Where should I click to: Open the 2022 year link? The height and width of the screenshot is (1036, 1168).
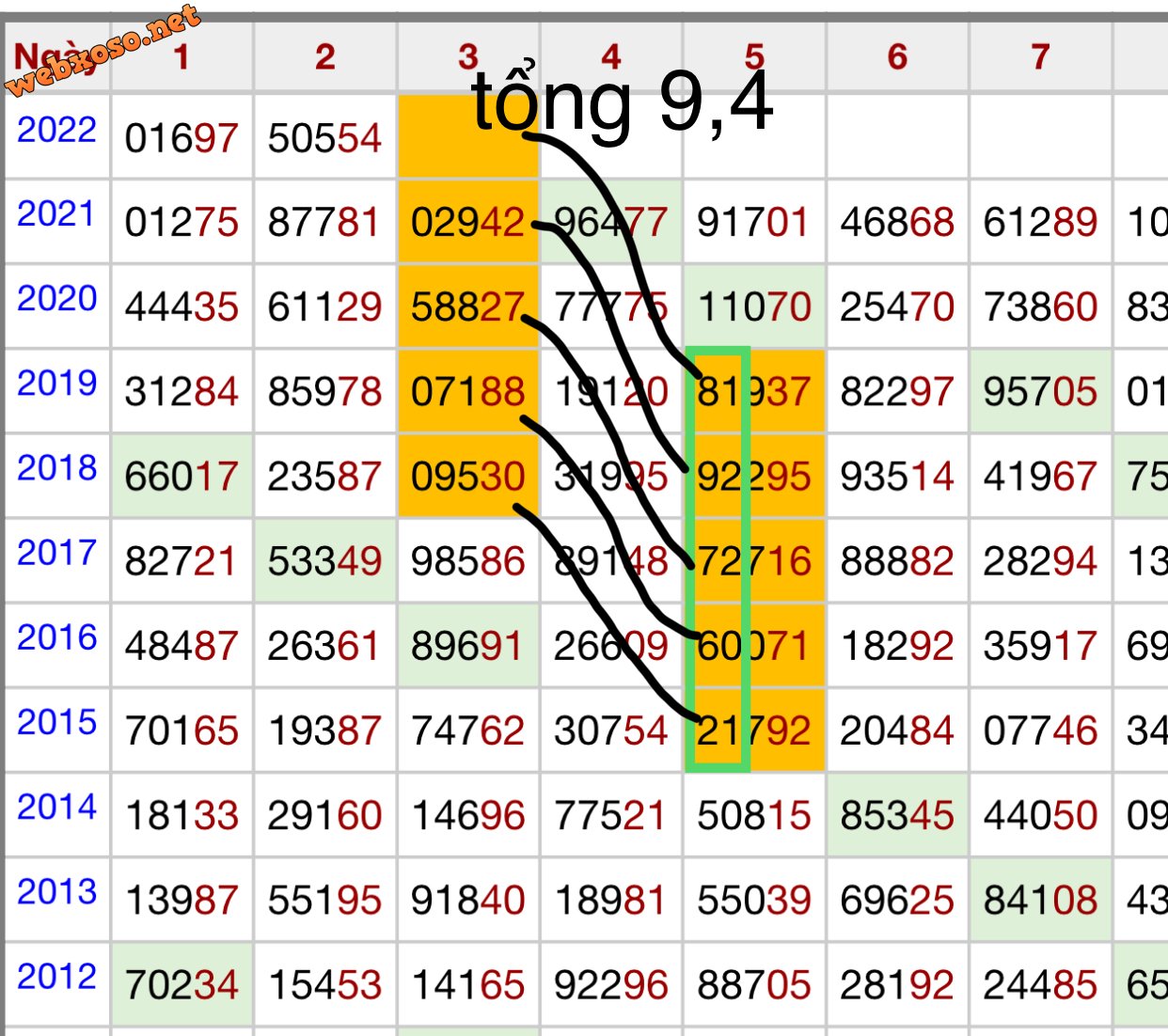point(56,130)
